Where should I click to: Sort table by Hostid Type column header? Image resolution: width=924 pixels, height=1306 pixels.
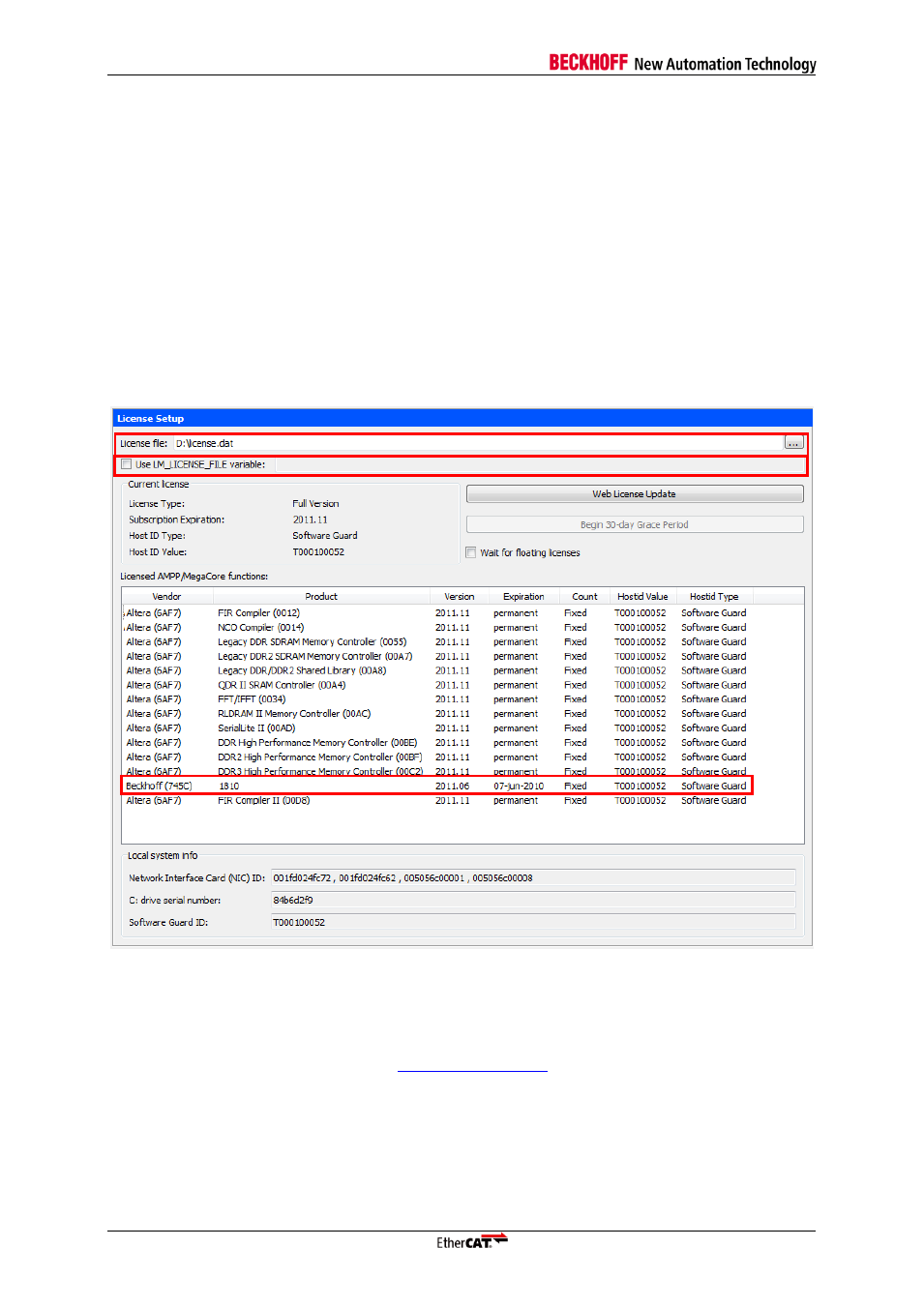point(714,597)
